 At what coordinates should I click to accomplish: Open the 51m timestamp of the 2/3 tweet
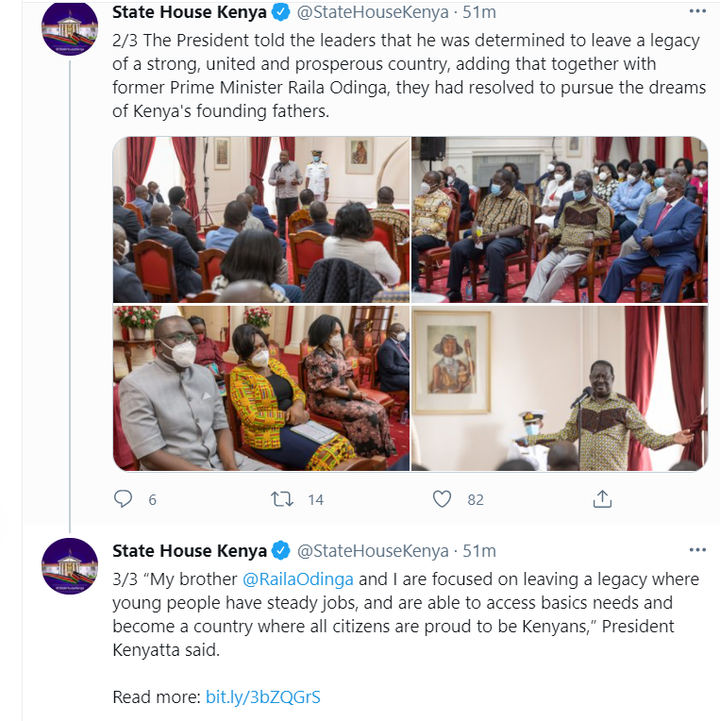pyautogui.click(x=479, y=12)
